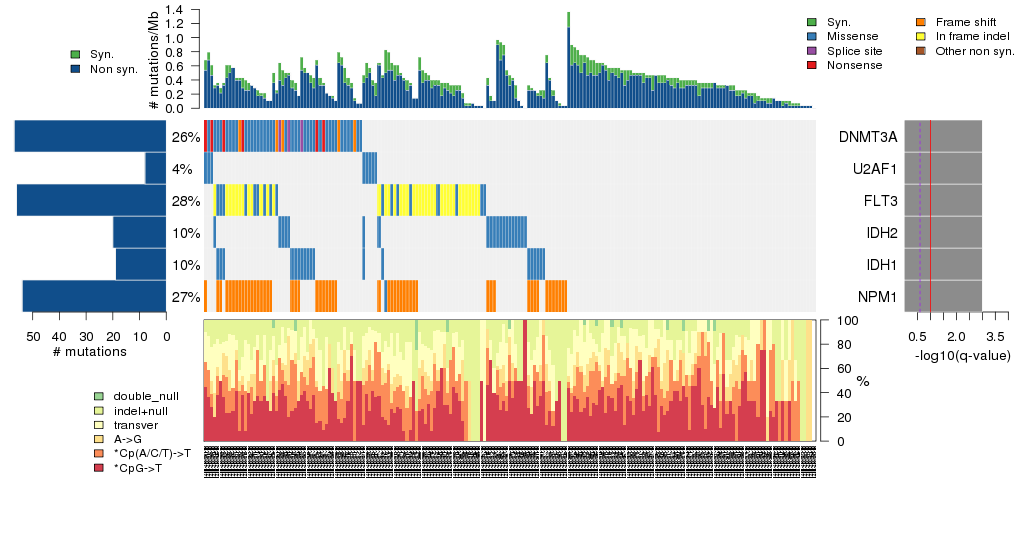The width and height of the screenshot is (1020, 552).
Task: Select the Splice site purple legend swatch
Action: coord(812,50)
